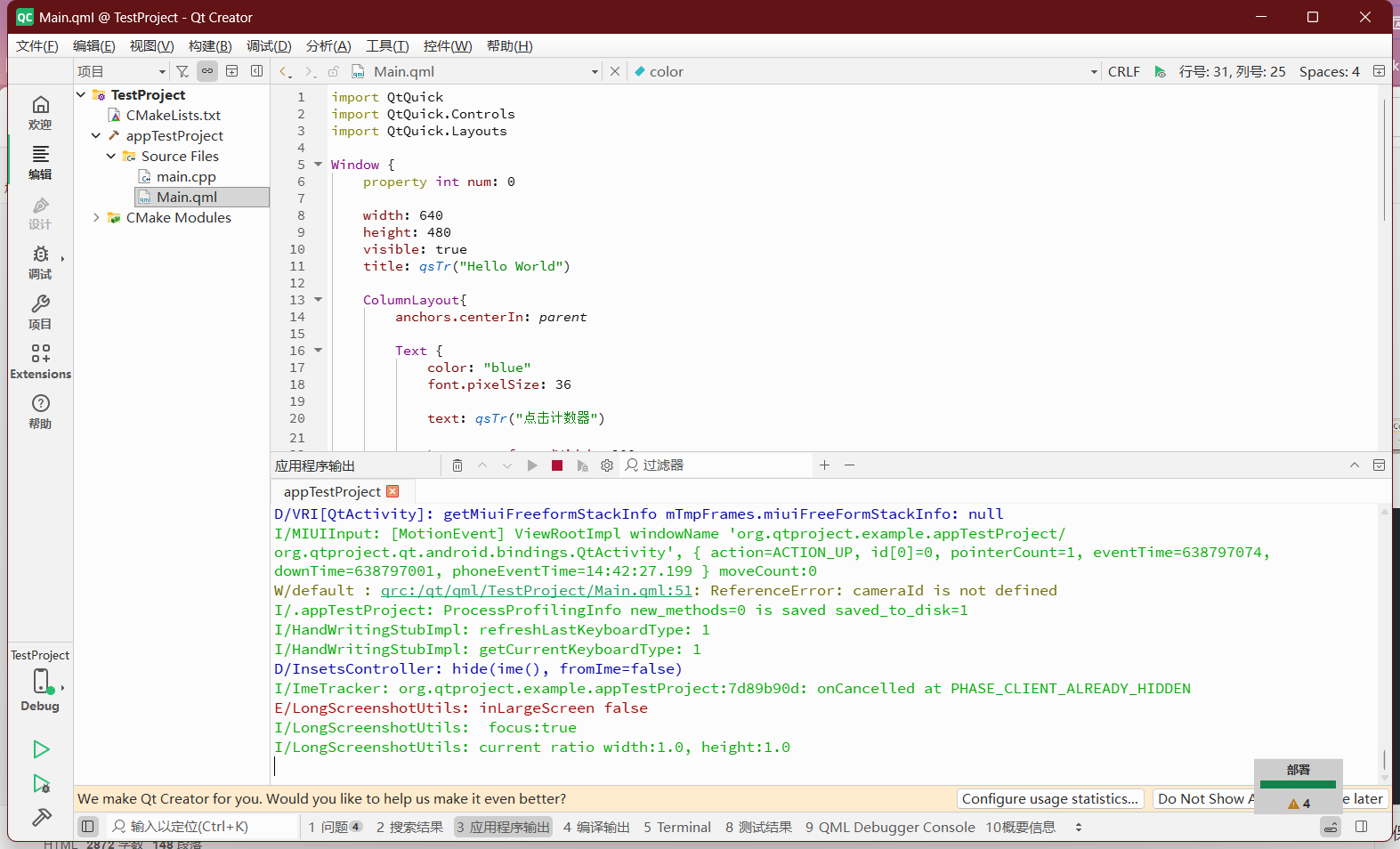This screenshot has width=1400, height=849.
Task: Clear the application output with trash icon
Action: 457,465
